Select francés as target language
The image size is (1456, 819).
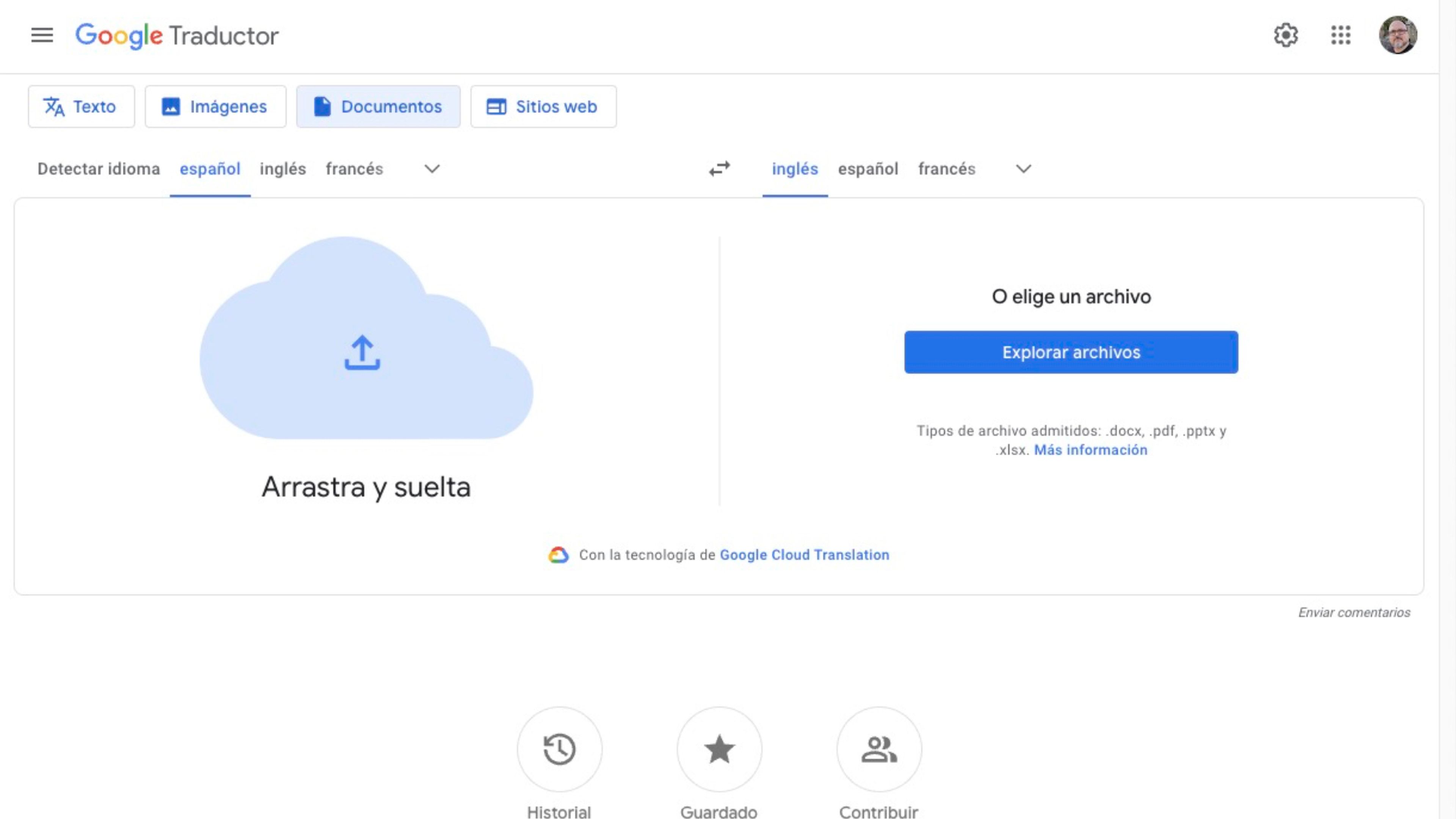click(x=947, y=169)
